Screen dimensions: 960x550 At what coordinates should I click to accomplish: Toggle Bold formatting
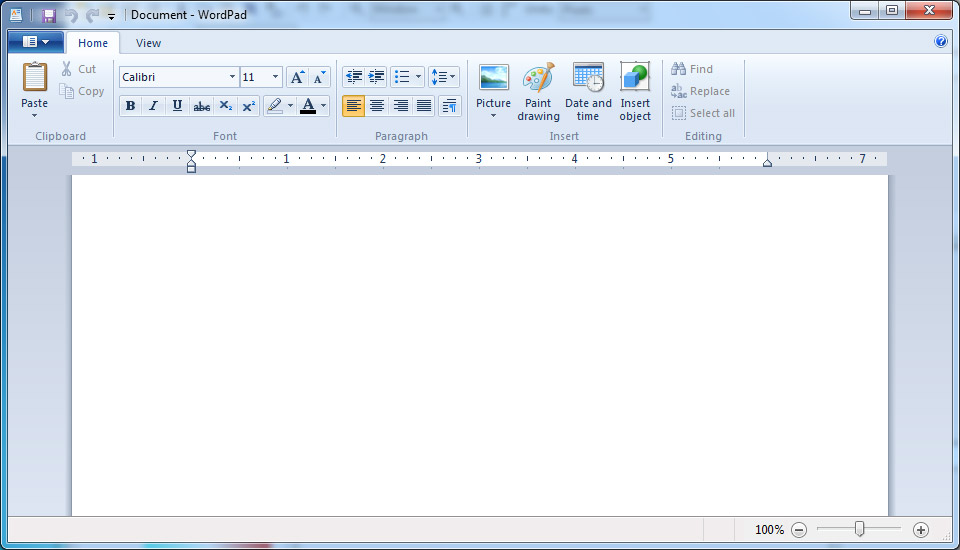[x=130, y=106]
